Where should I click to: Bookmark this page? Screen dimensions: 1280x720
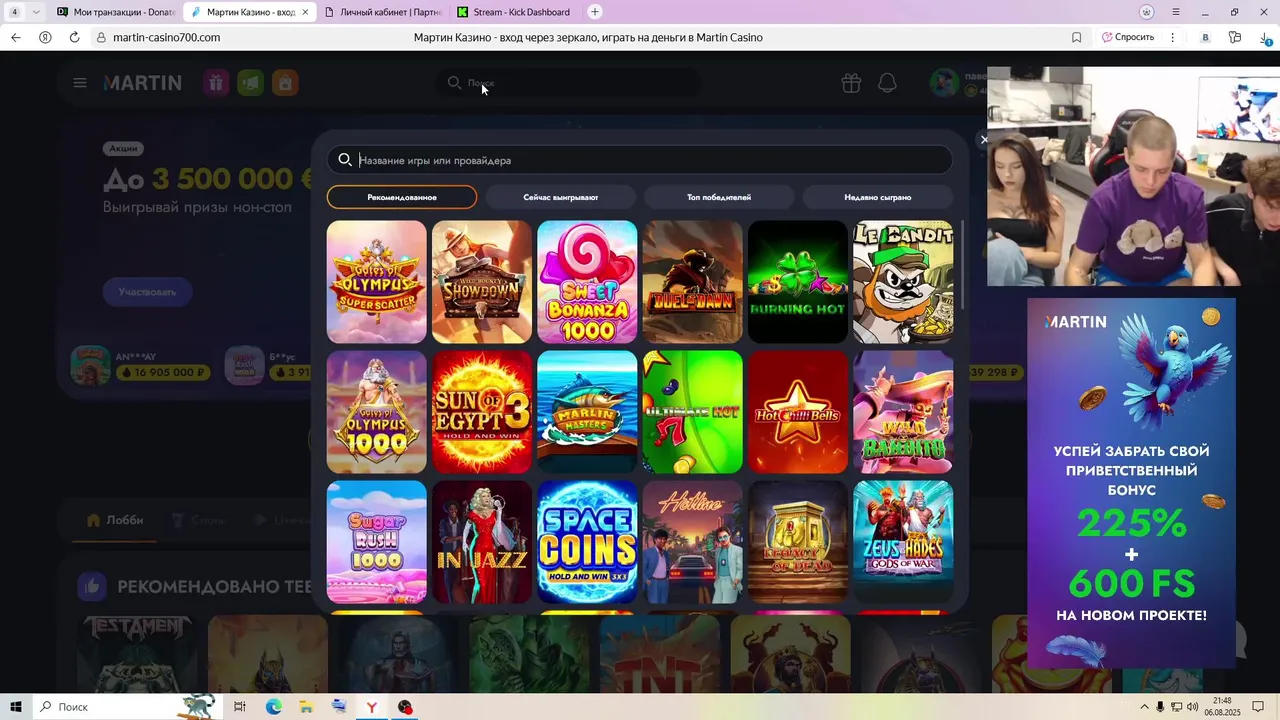point(1076,37)
